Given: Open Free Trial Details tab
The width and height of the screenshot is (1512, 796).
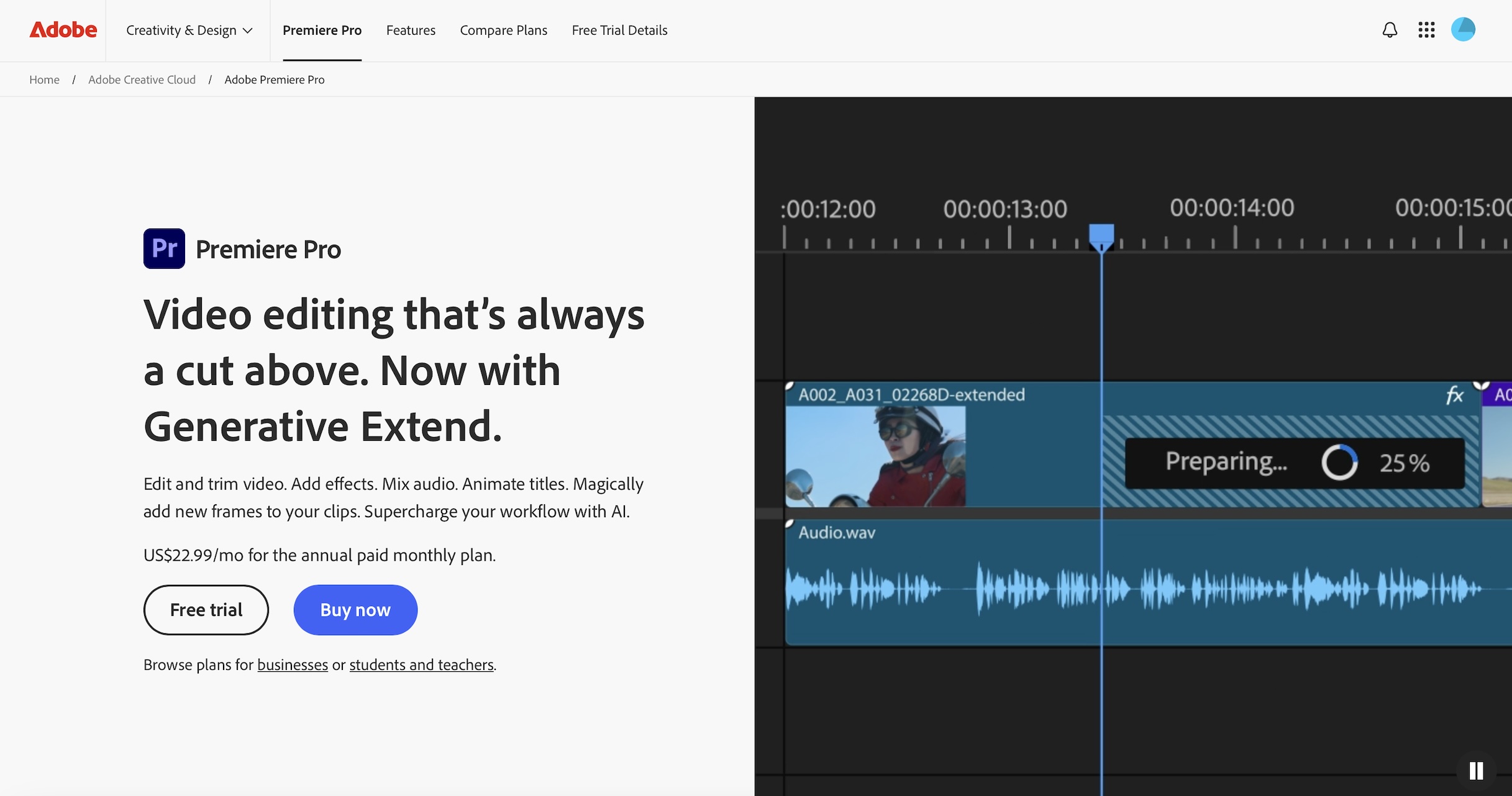Looking at the screenshot, I should tap(619, 30).
